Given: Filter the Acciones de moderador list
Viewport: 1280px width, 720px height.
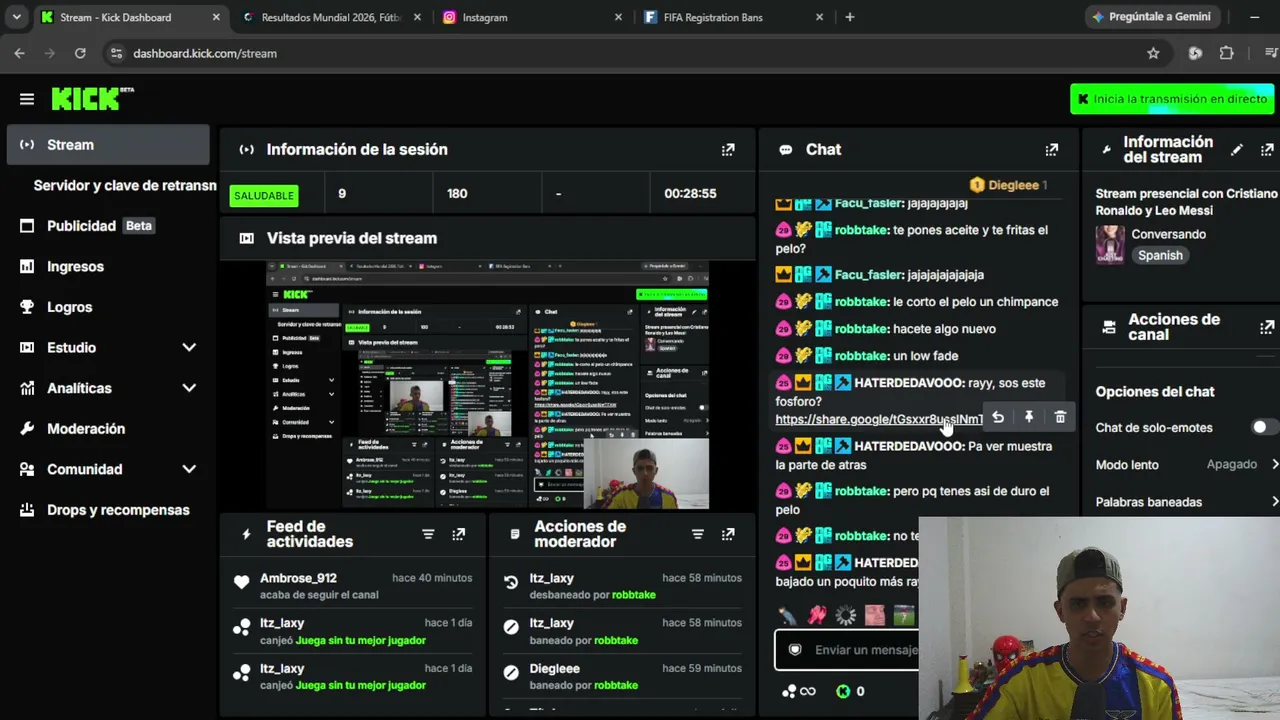Looking at the screenshot, I should (698, 534).
